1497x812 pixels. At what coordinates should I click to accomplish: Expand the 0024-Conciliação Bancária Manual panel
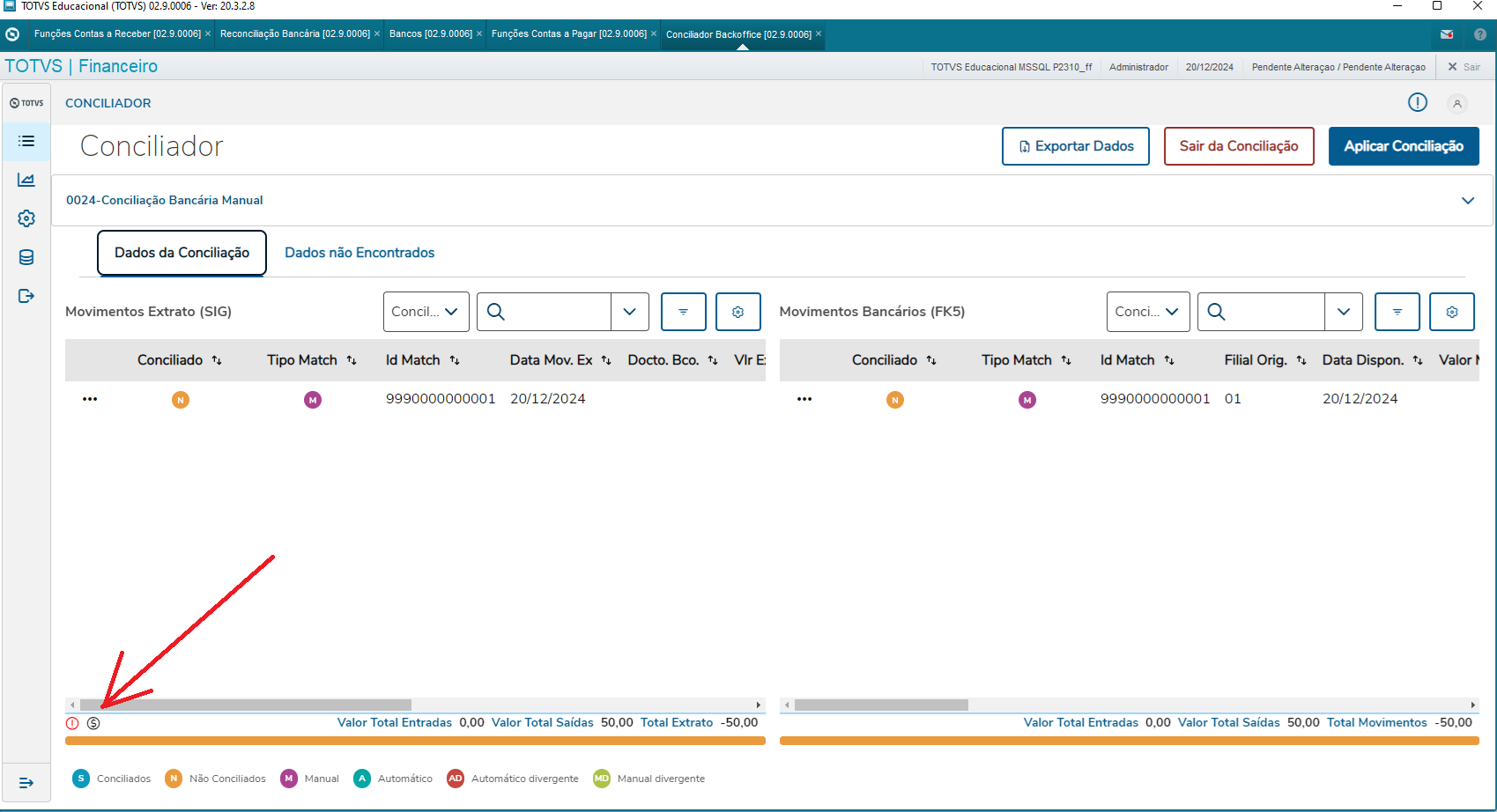pos(1467,201)
